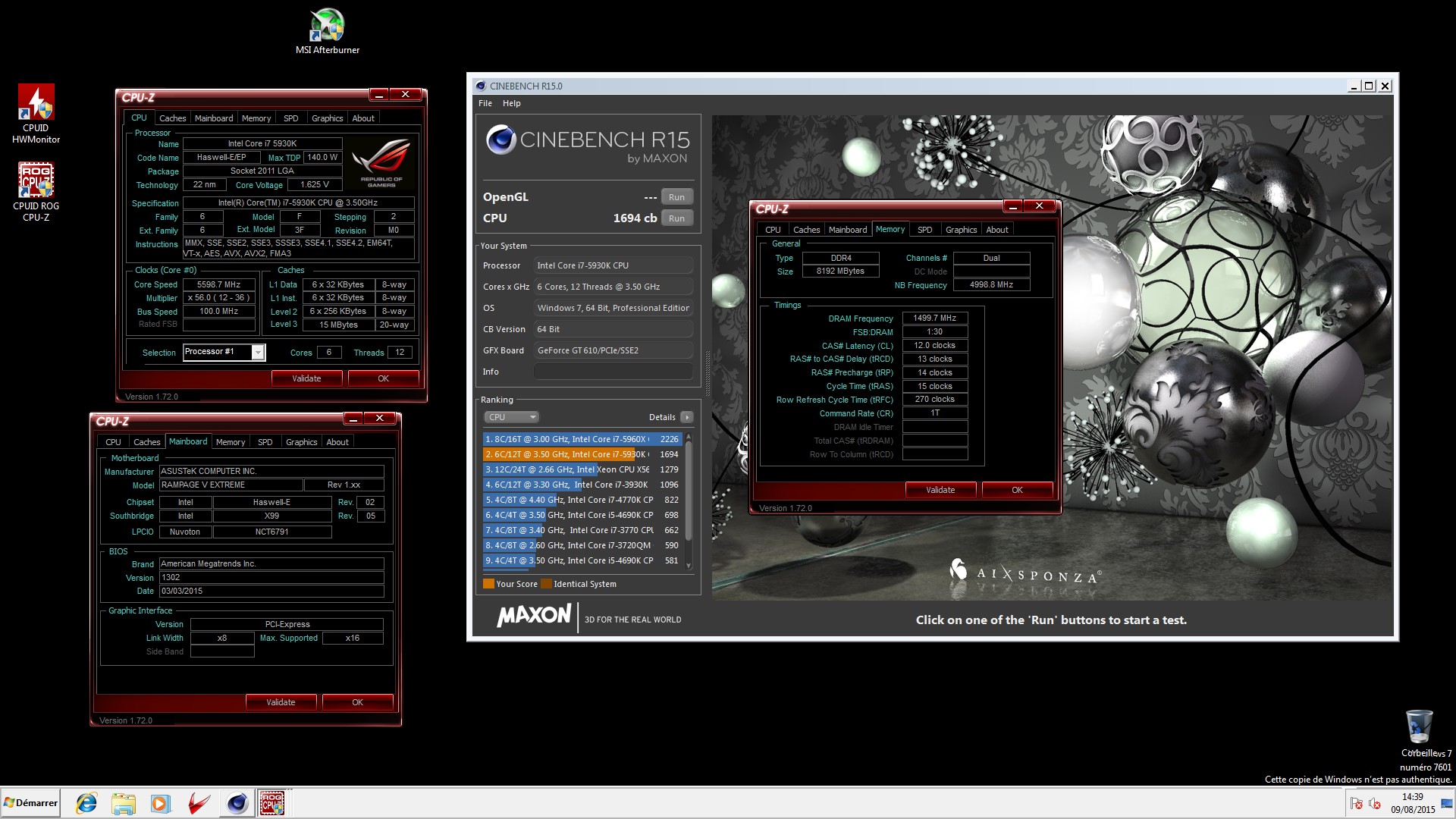Screen dimensions: 1456x819
Task: Open MSI Afterburner desktop shortcut
Action: pos(328,30)
